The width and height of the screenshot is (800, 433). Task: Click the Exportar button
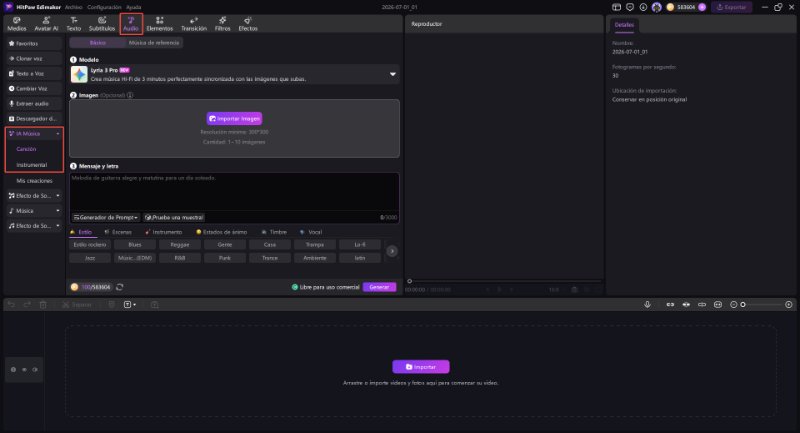pyautogui.click(x=731, y=7)
